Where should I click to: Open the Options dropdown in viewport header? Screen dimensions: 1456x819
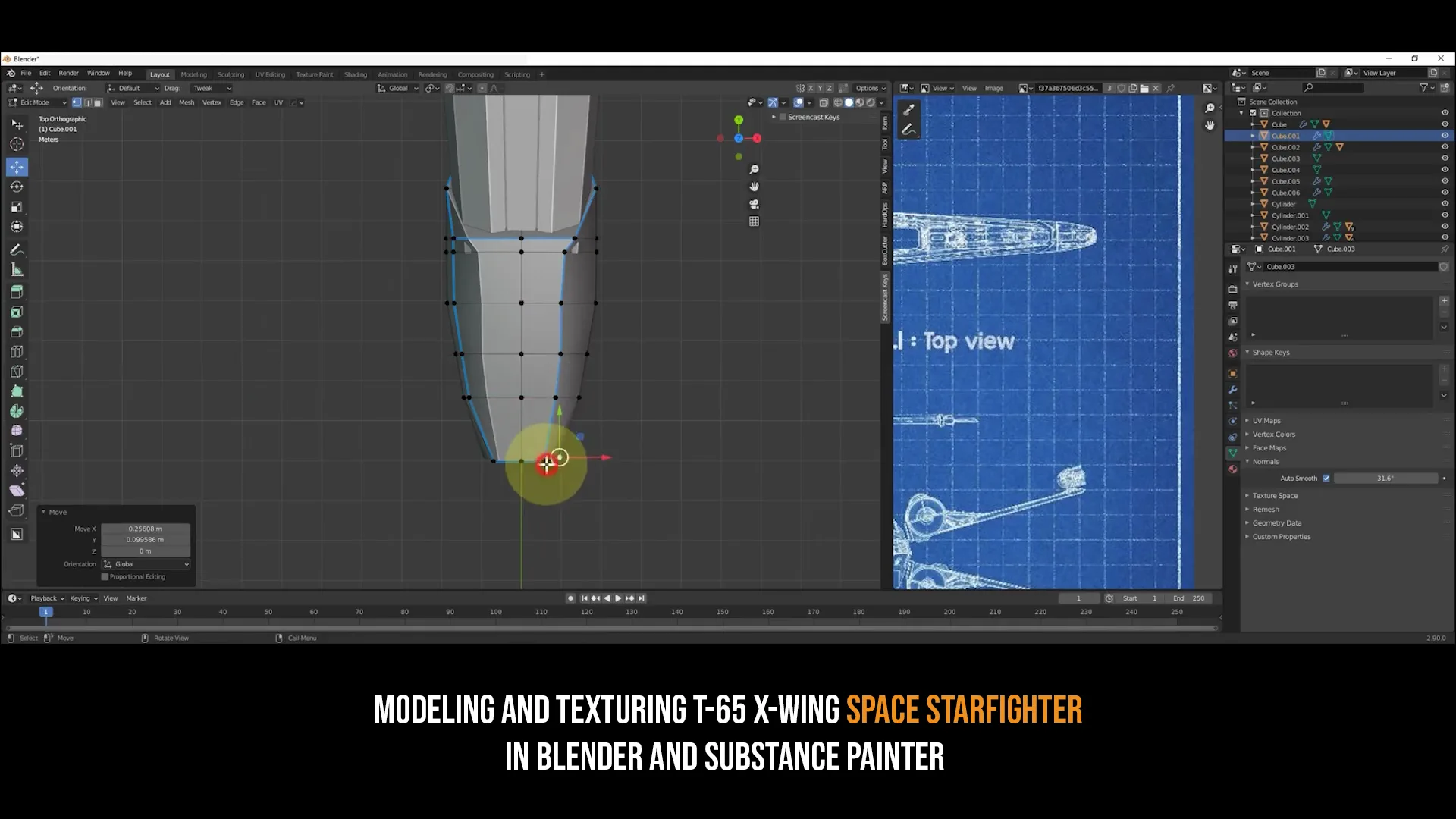[x=870, y=88]
